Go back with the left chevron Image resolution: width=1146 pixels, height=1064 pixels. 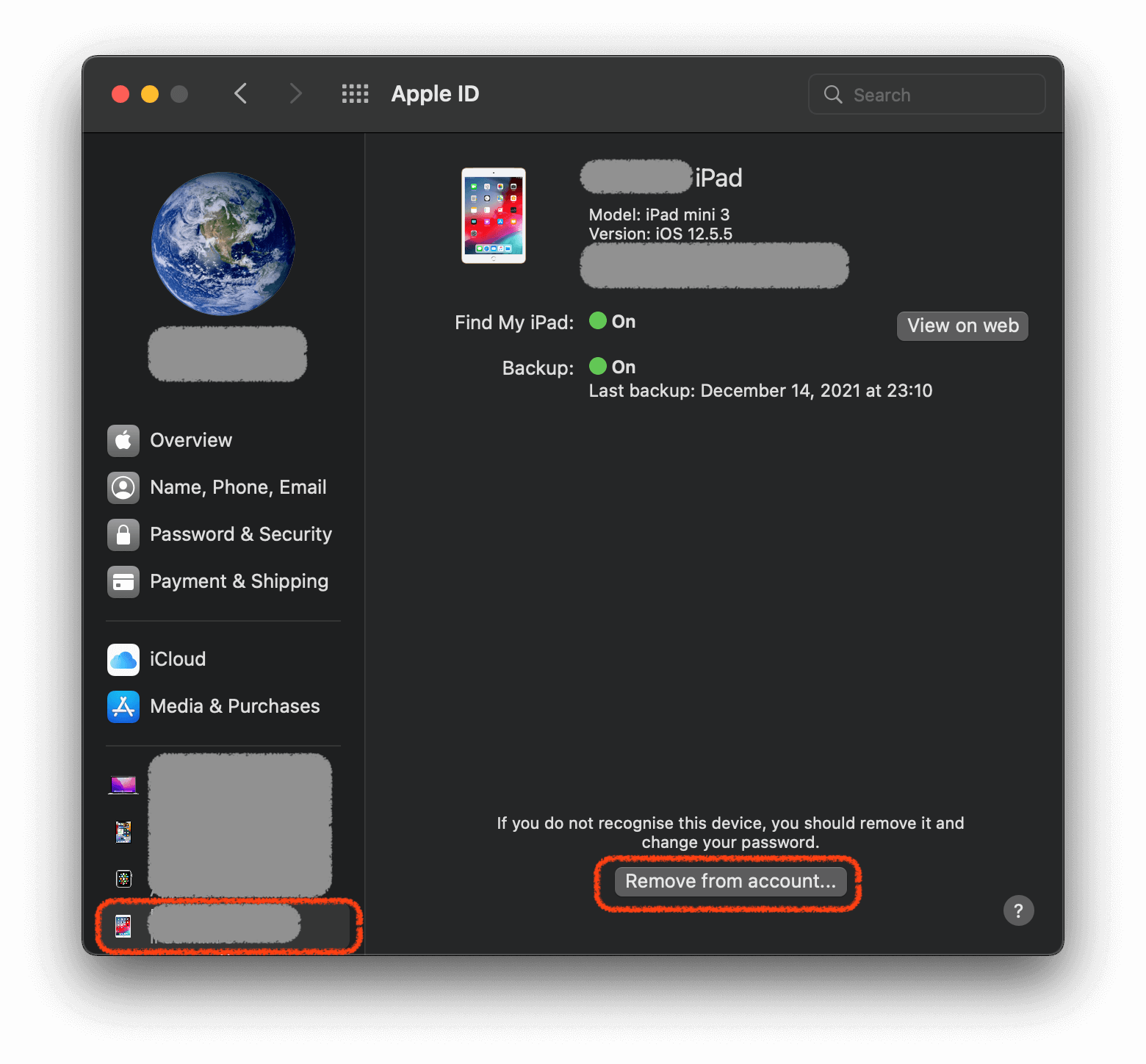240,94
